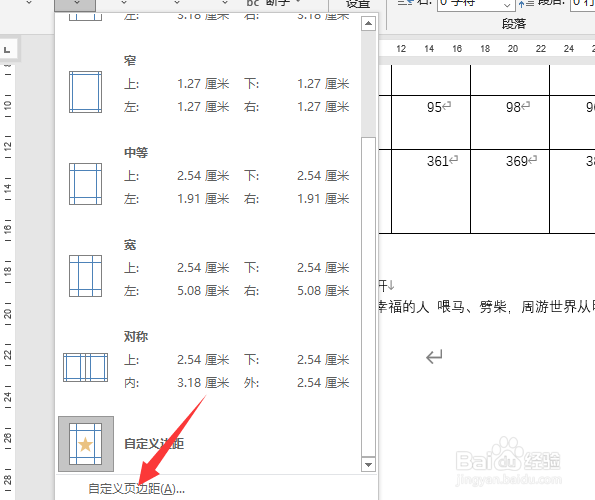Image resolution: width=595 pixels, height=500 pixels.
Task: Open the indent 0 字符 dropdown arrow
Action: point(507,5)
